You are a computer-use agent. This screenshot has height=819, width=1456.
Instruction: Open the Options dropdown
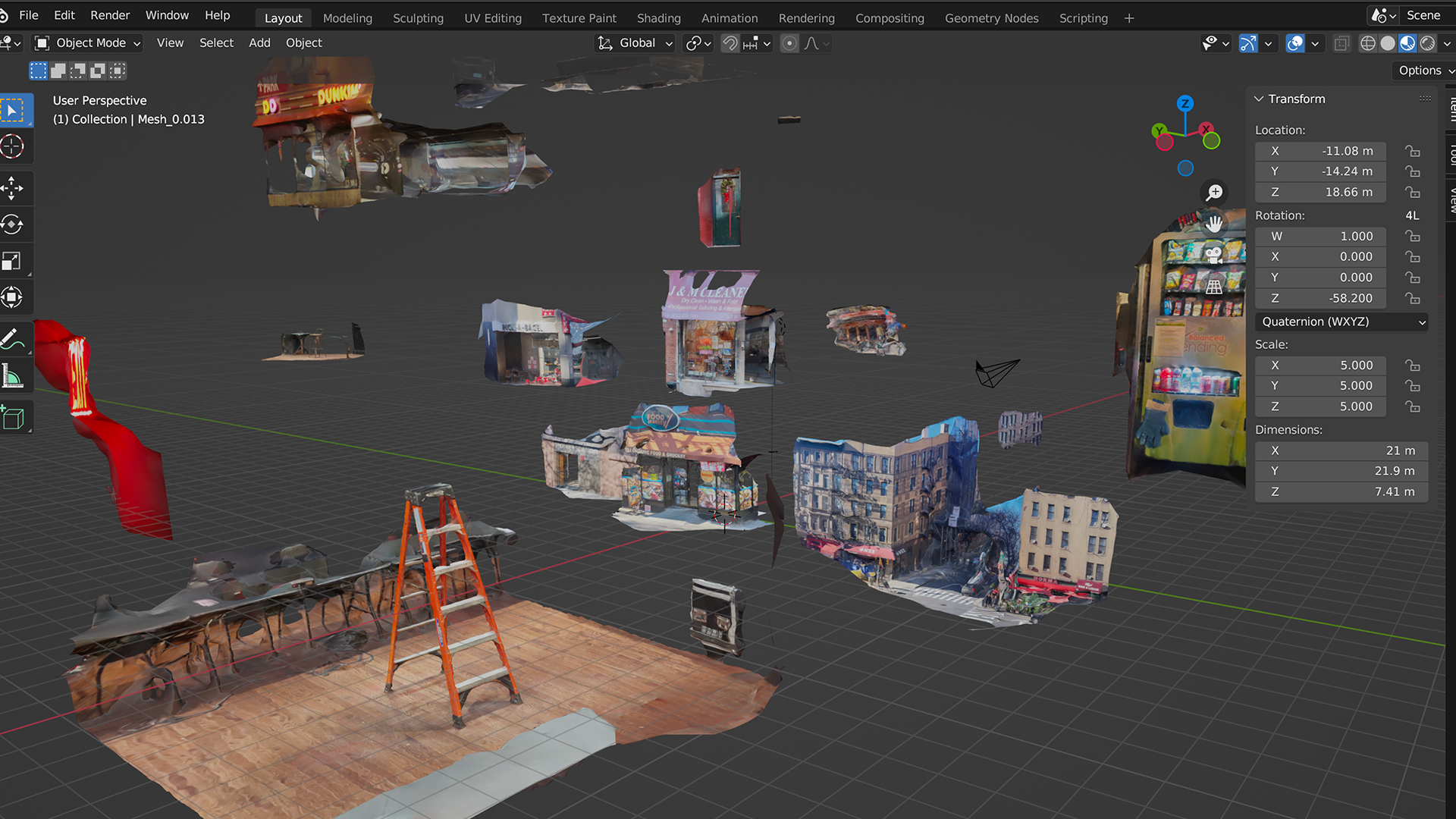(x=1425, y=71)
